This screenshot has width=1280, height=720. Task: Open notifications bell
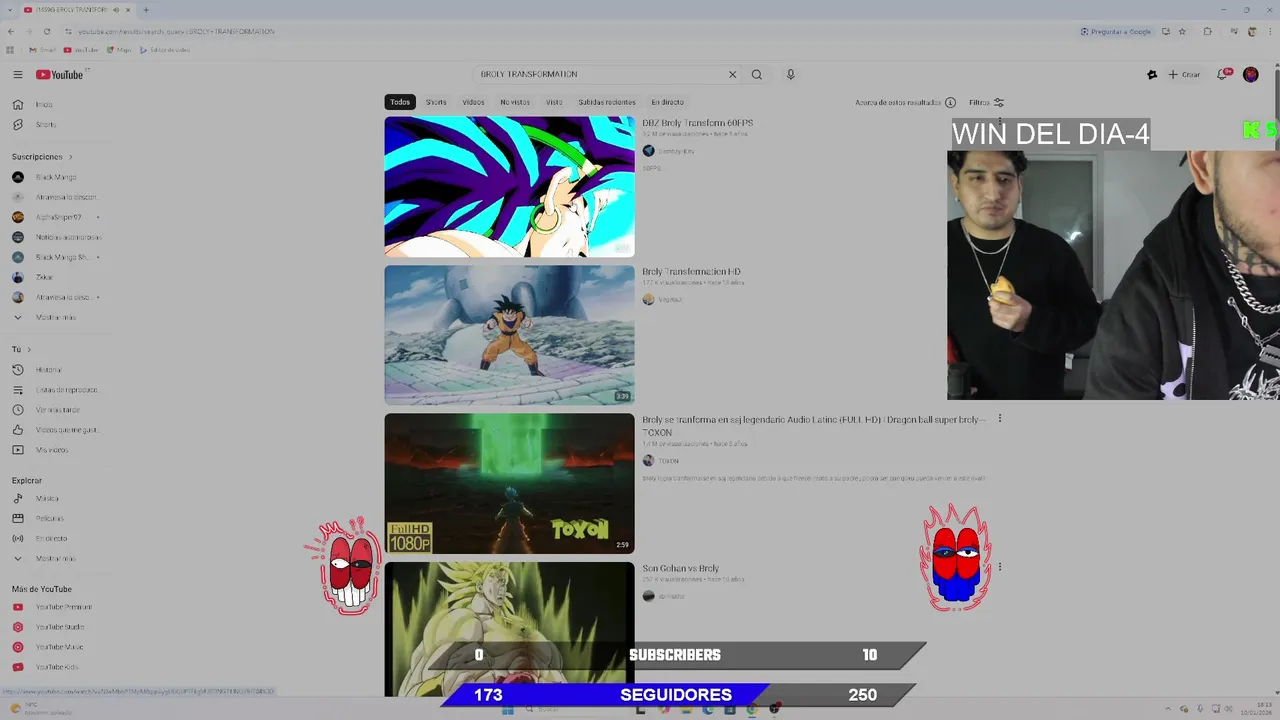(x=1222, y=74)
